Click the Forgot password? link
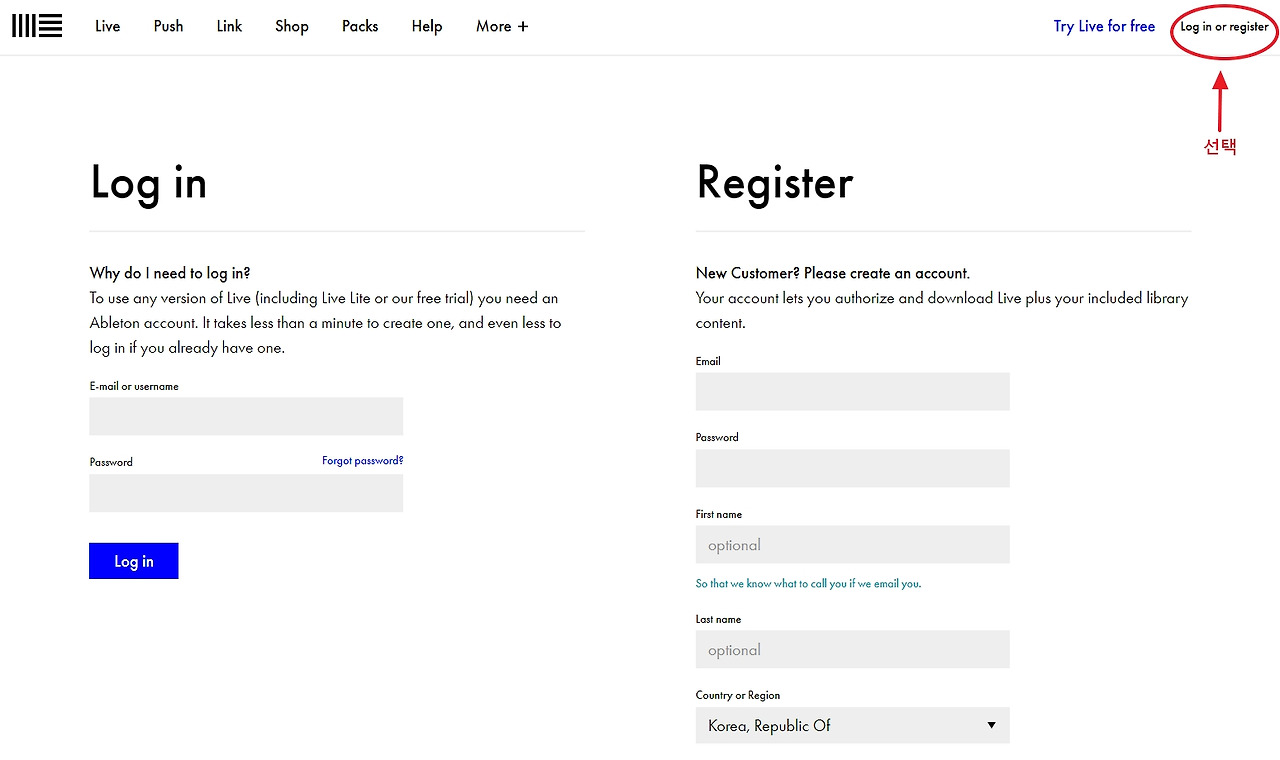1280x760 pixels. point(362,461)
